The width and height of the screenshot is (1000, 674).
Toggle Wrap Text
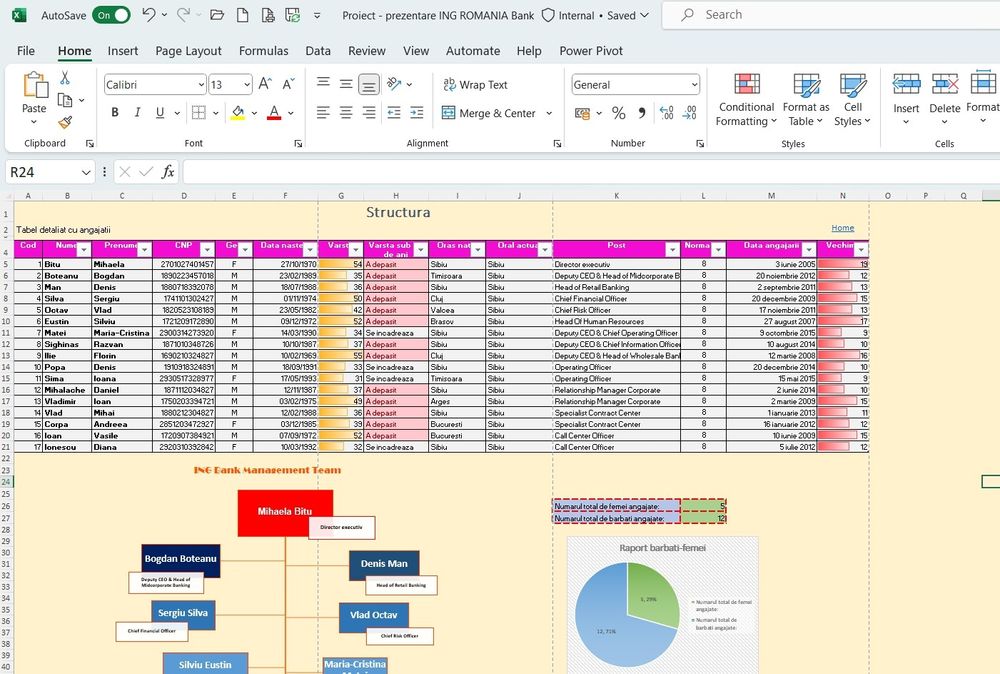click(x=475, y=85)
